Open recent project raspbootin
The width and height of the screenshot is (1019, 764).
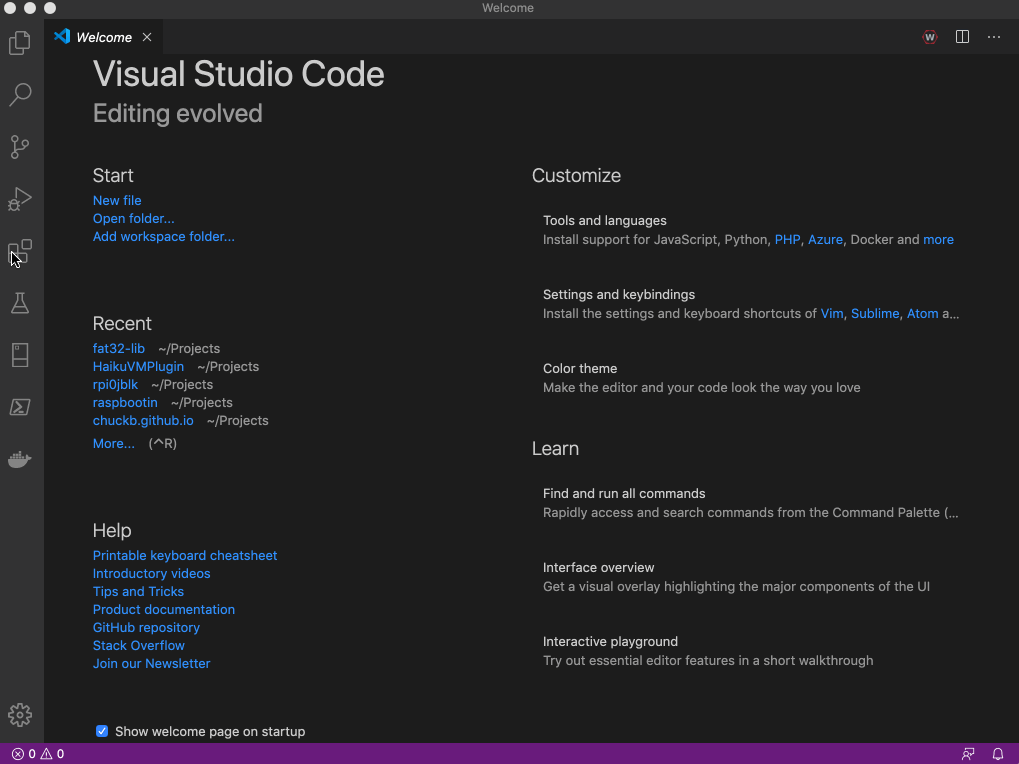point(125,403)
